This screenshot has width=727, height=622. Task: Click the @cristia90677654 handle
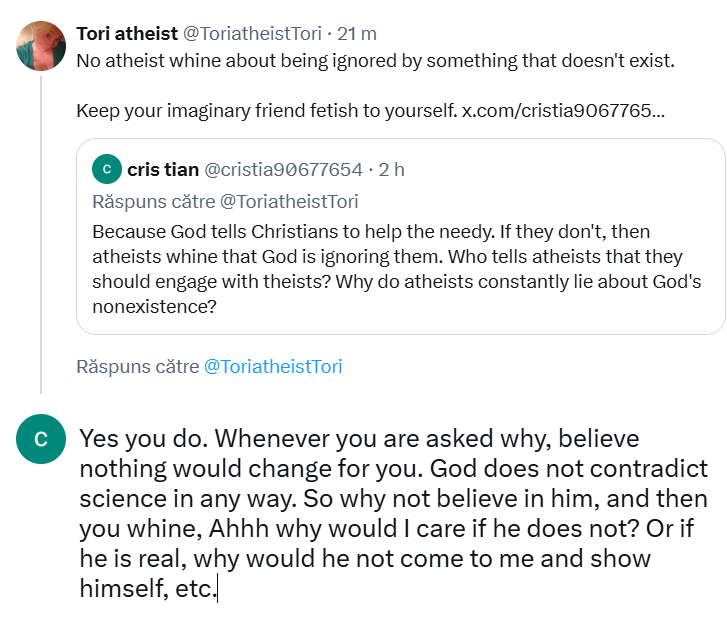pyautogui.click(x=283, y=169)
